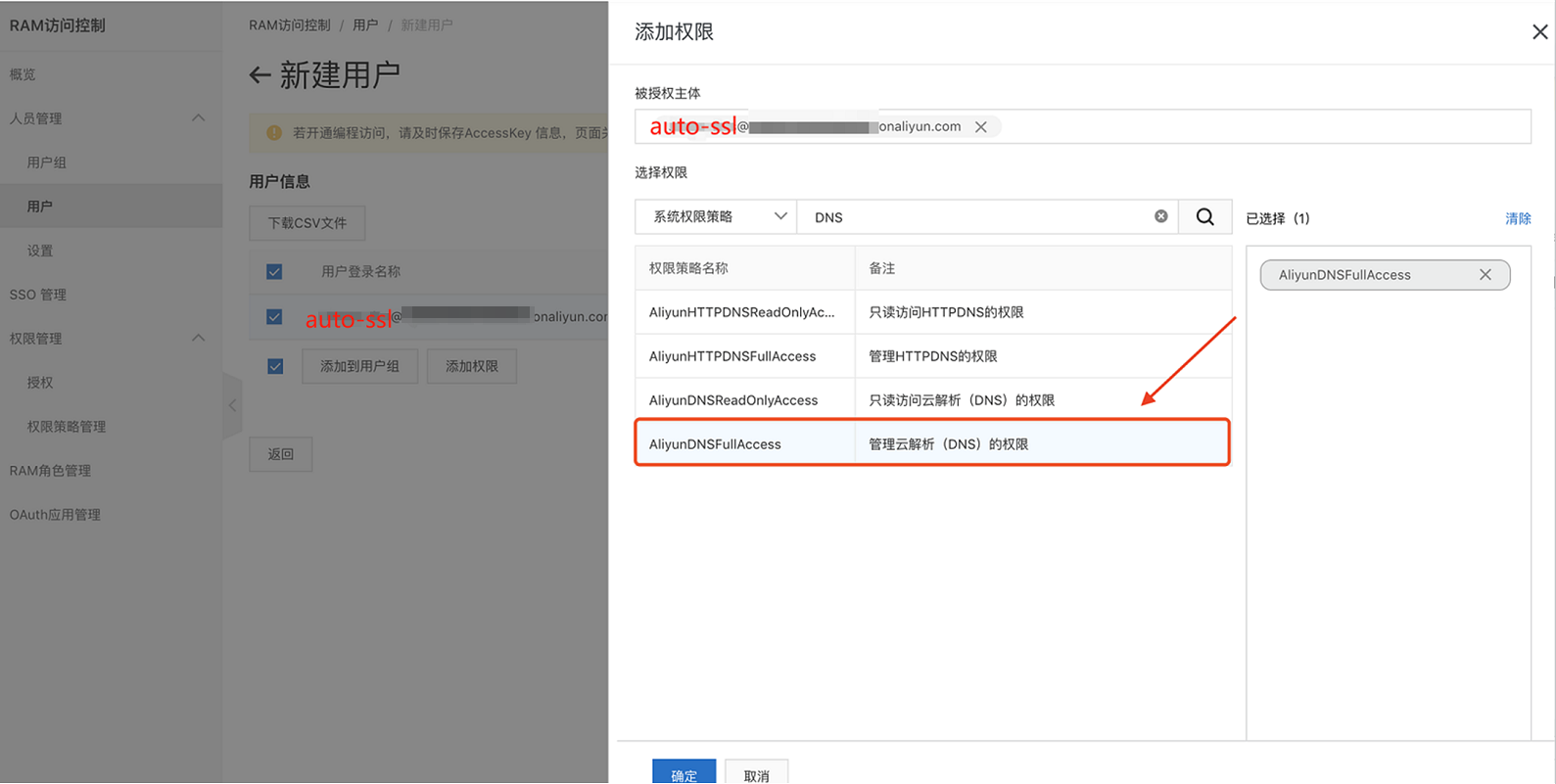Viewport: 1556px width, 784px height.
Task: Collapse the 人员管理 section
Action: pos(198,118)
